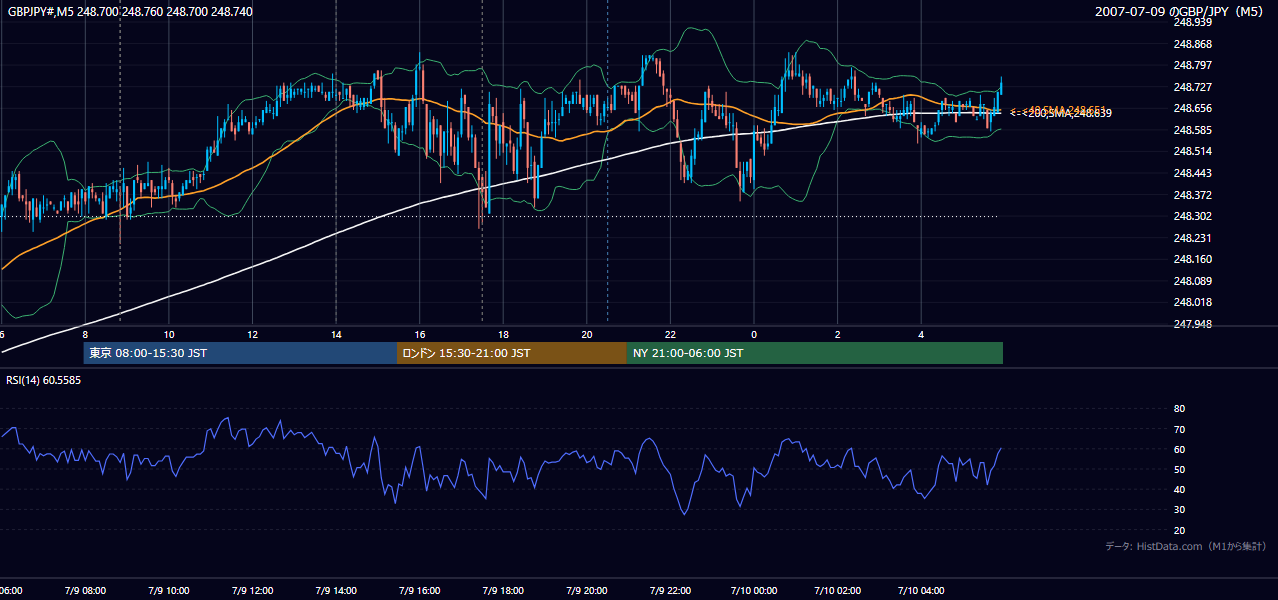The width and height of the screenshot is (1278, 600).
Task: Click the 248.231 price axis label
Action: click(1193, 238)
